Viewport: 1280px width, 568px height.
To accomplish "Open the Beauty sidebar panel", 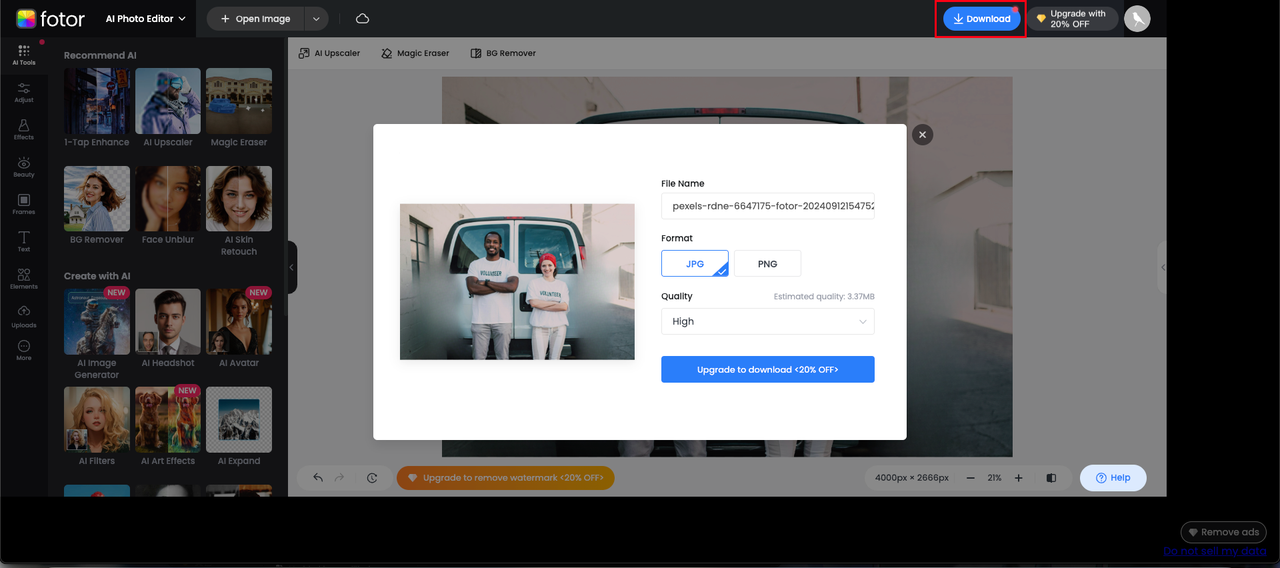I will (24, 167).
